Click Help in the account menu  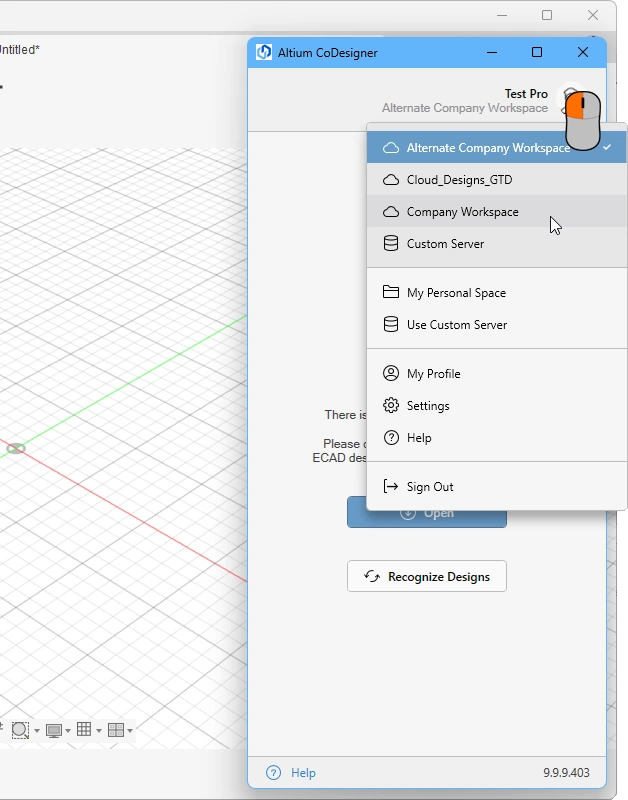[x=496, y=438]
